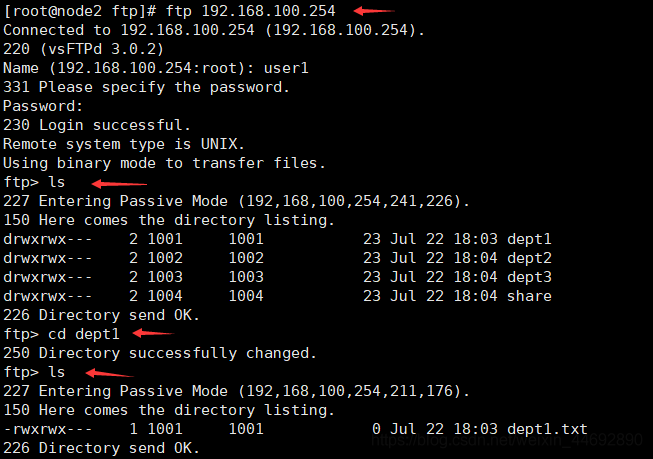Click the permissions string of dept1.txt
The height and width of the screenshot is (459, 653).
click(x=47, y=429)
